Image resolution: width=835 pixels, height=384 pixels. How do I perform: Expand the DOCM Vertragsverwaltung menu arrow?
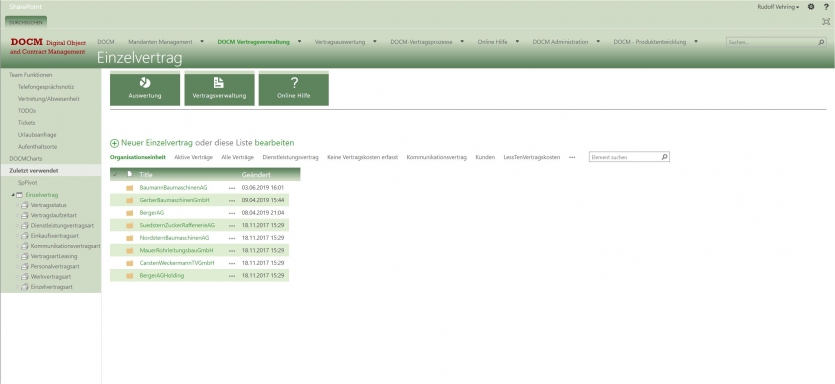tap(299, 42)
